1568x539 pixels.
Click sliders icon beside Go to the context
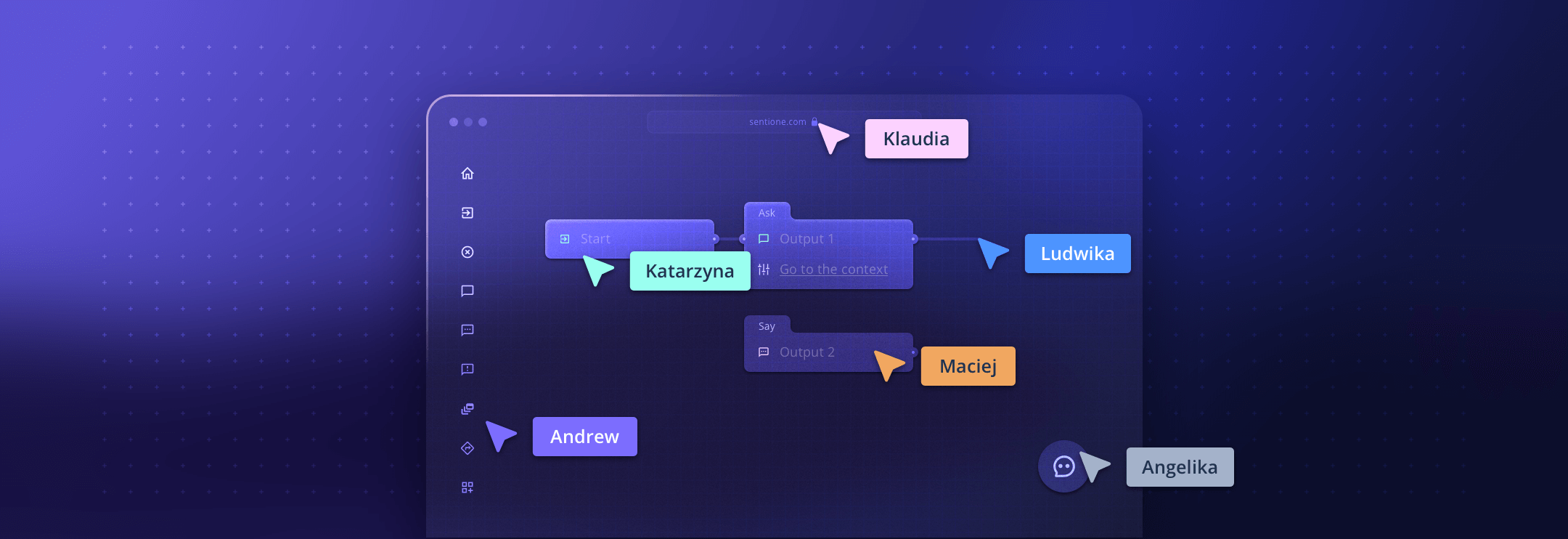point(764,269)
